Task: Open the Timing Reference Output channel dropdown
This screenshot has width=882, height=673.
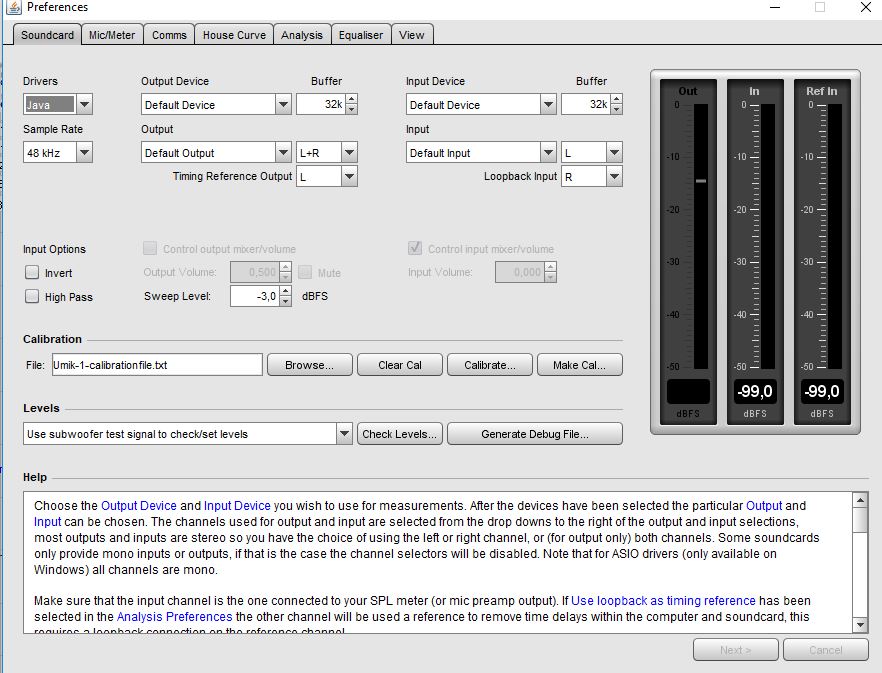Action: (348, 177)
